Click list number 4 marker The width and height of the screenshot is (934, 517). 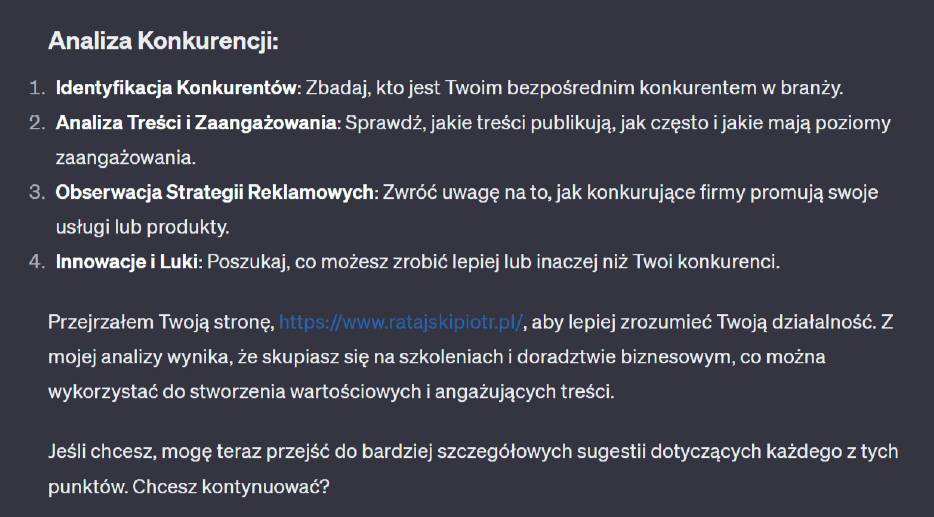[x=36, y=262]
